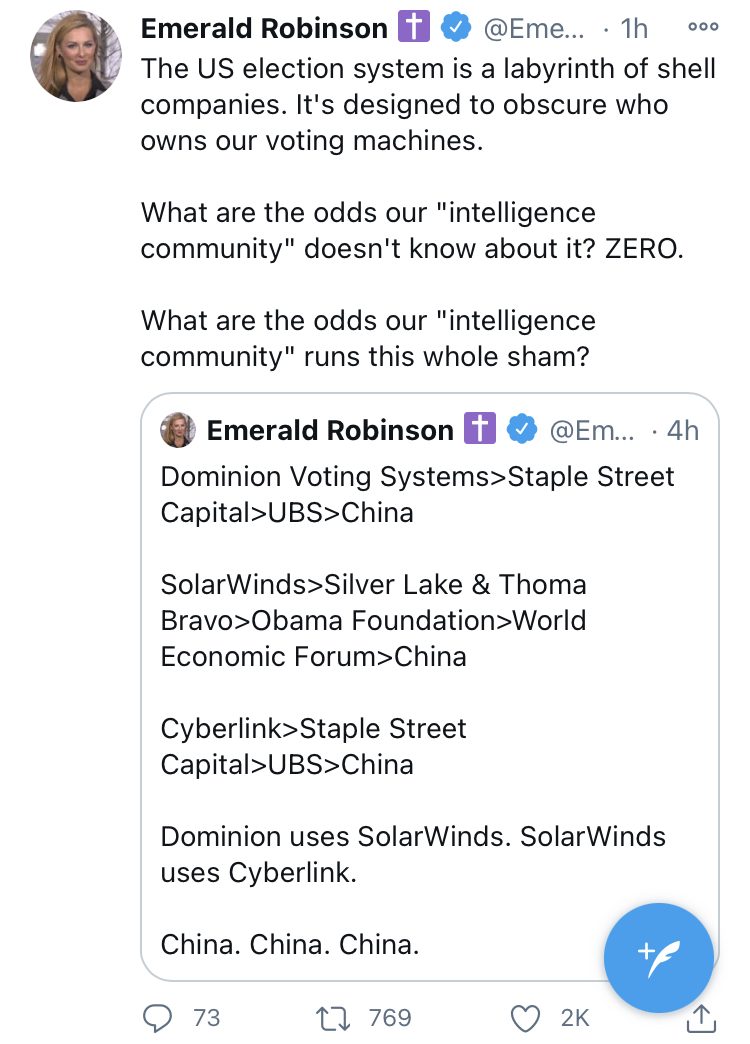
Task: Tap the verified badge in the quoted tweet
Action: 521,430
